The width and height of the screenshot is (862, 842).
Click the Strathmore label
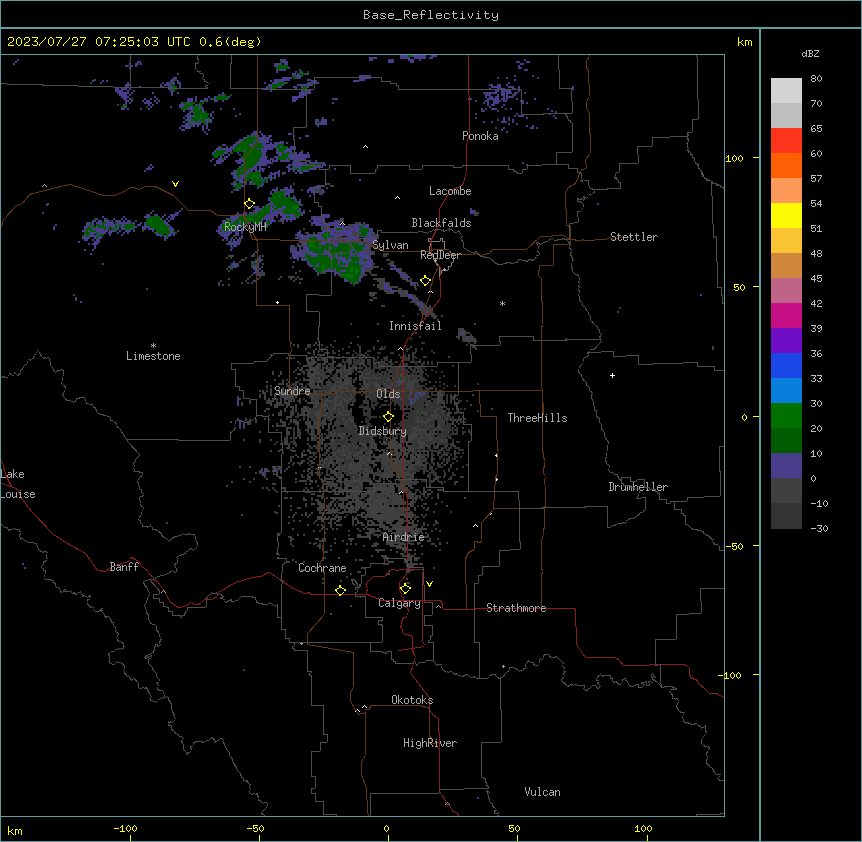516,608
